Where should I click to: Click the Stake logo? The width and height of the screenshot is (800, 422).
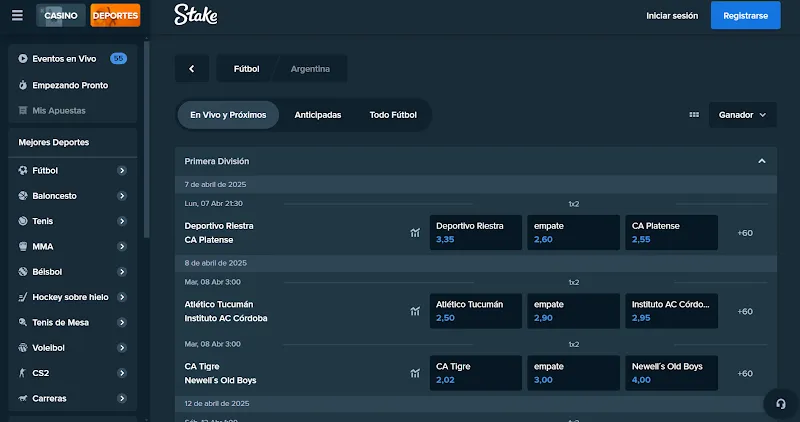pos(196,15)
